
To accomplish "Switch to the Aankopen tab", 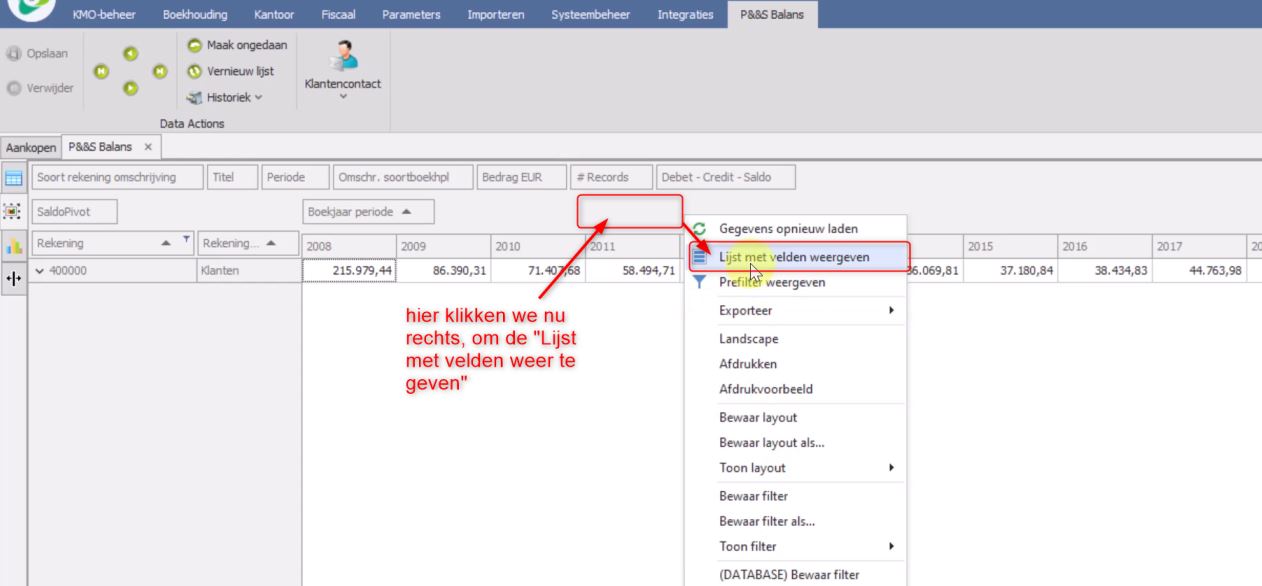I will click(29, 147).
